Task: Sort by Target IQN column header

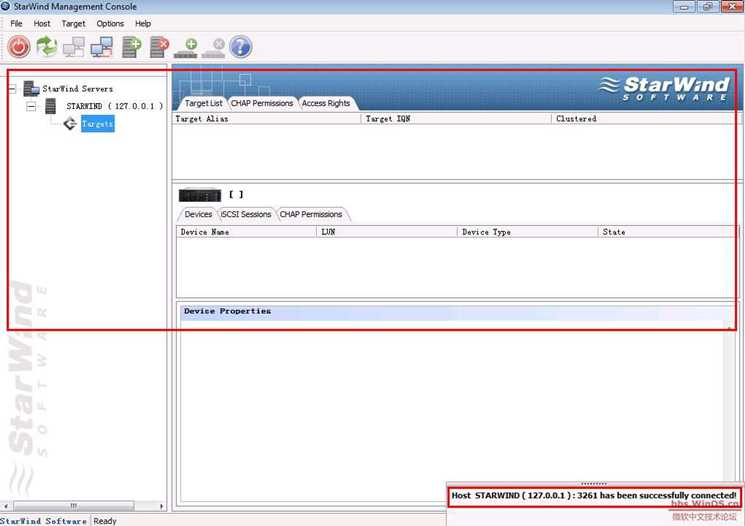Action: 457,119
